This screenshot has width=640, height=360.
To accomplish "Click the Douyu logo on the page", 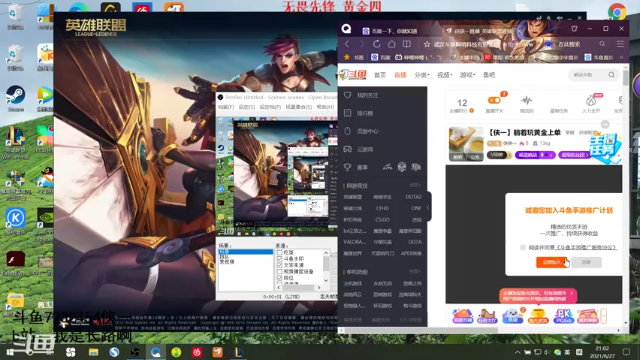I will click(353, 75).
